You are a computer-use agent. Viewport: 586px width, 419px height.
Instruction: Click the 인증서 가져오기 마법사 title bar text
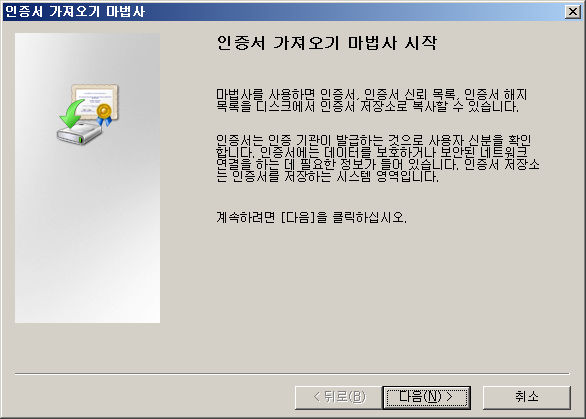point(75,12)
